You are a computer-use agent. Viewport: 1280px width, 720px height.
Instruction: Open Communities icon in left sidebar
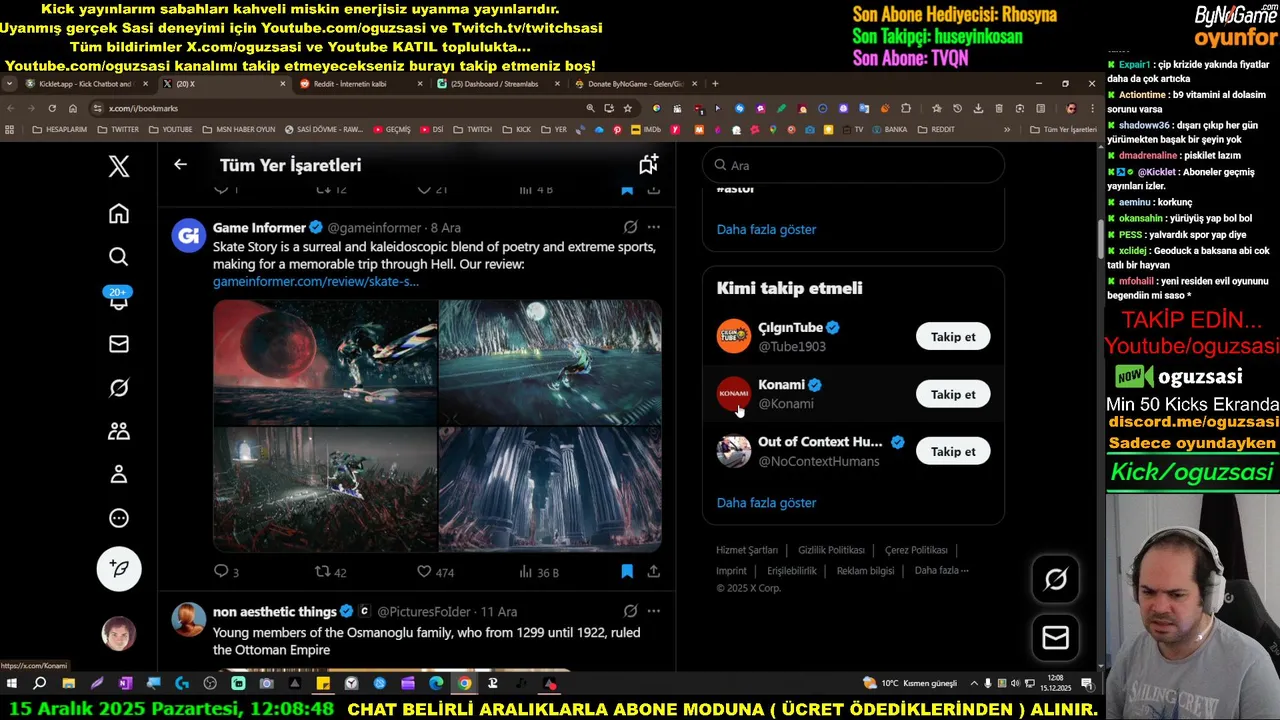click(119, 431)
